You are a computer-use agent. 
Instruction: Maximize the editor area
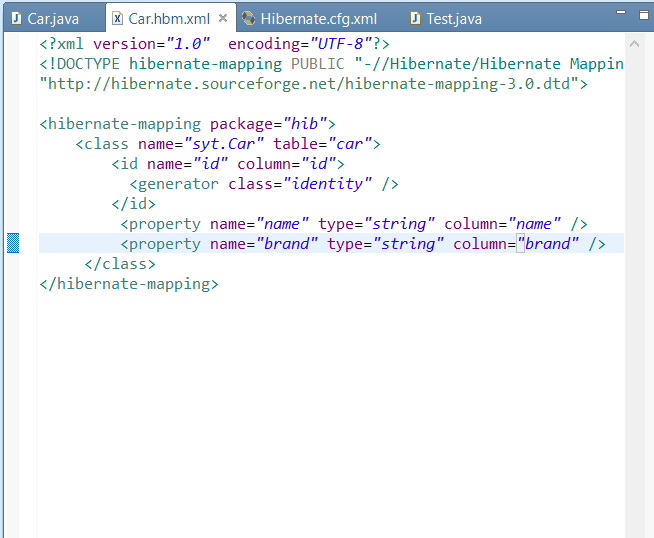[x=644, y=15]
